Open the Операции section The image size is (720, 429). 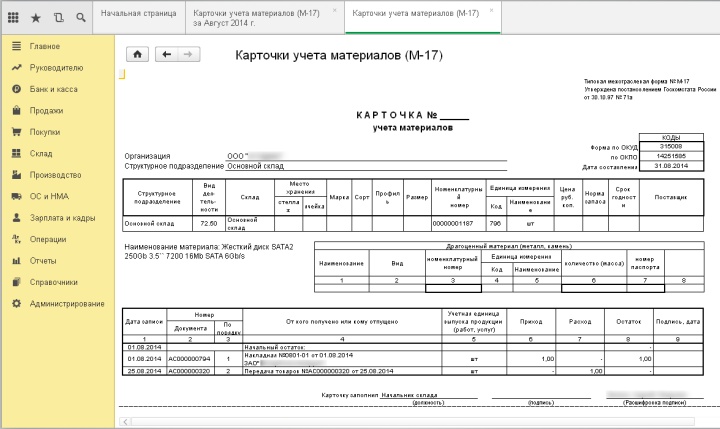(x=48, y=239)
